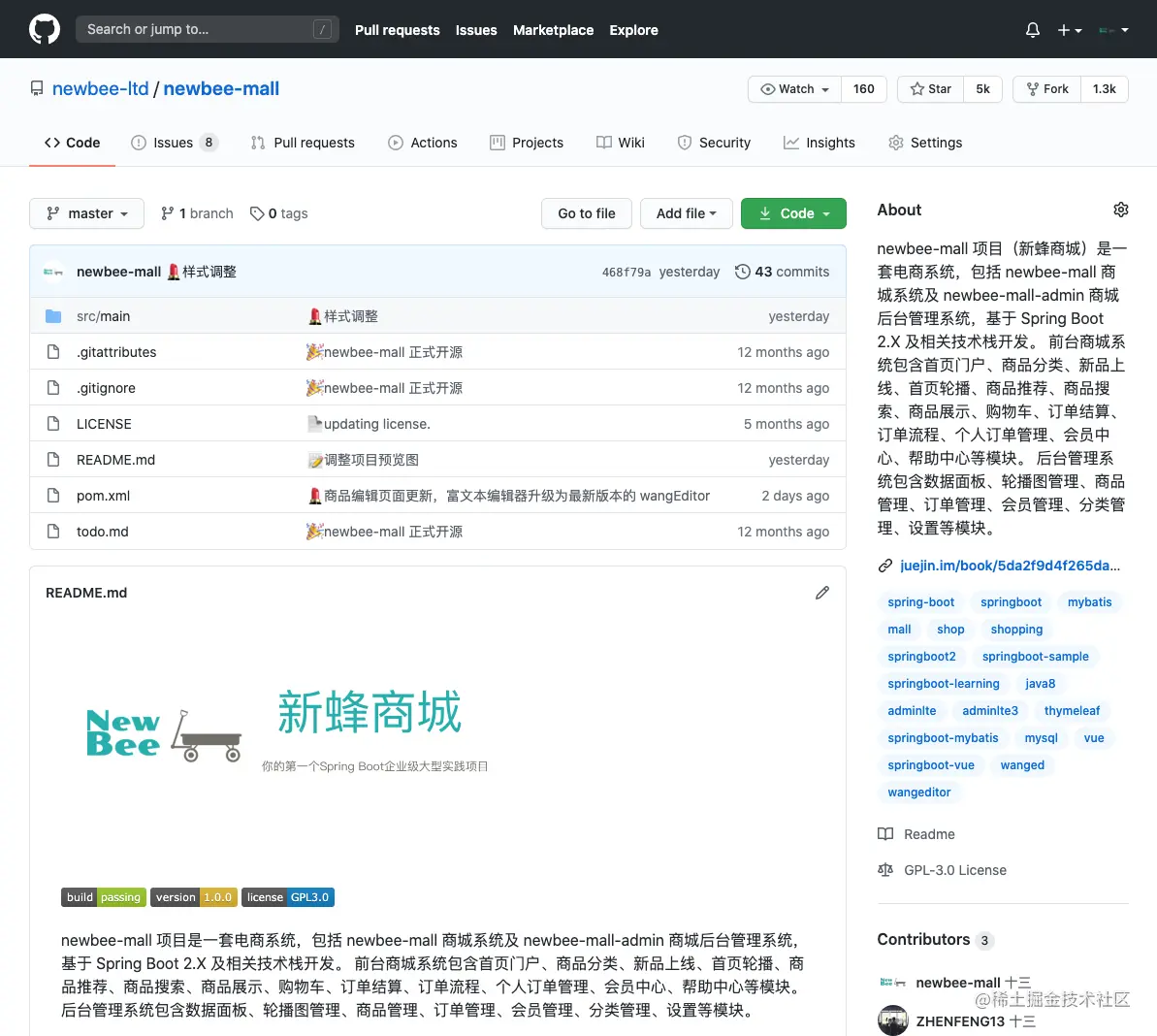Select the Code tab

[73, 143]
